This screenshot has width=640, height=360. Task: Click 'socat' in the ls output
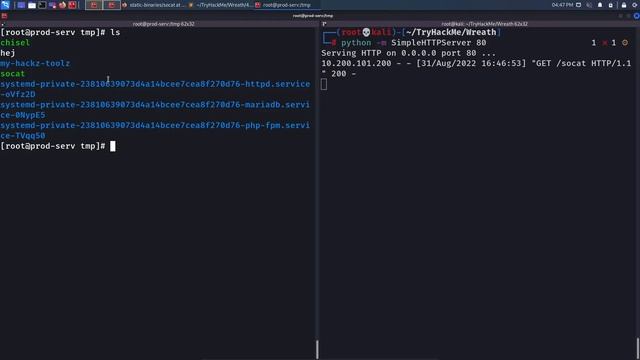pyautogui.click(x=13, y=74)
